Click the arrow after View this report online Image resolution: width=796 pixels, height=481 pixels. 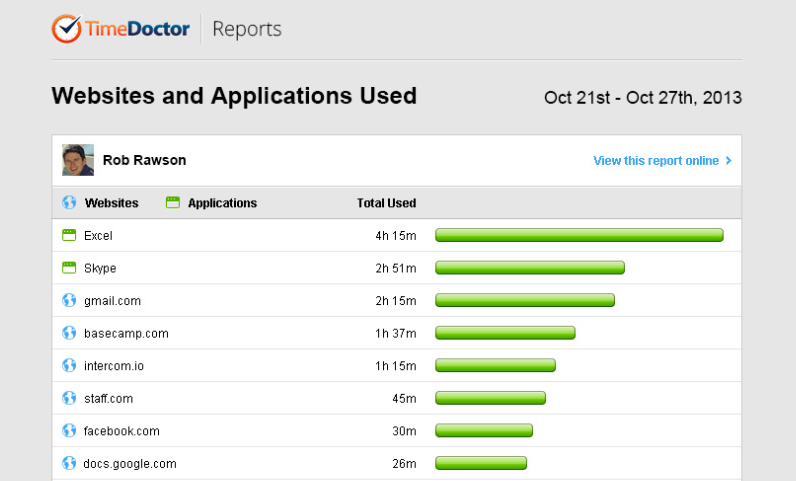[x=728, y=160]
